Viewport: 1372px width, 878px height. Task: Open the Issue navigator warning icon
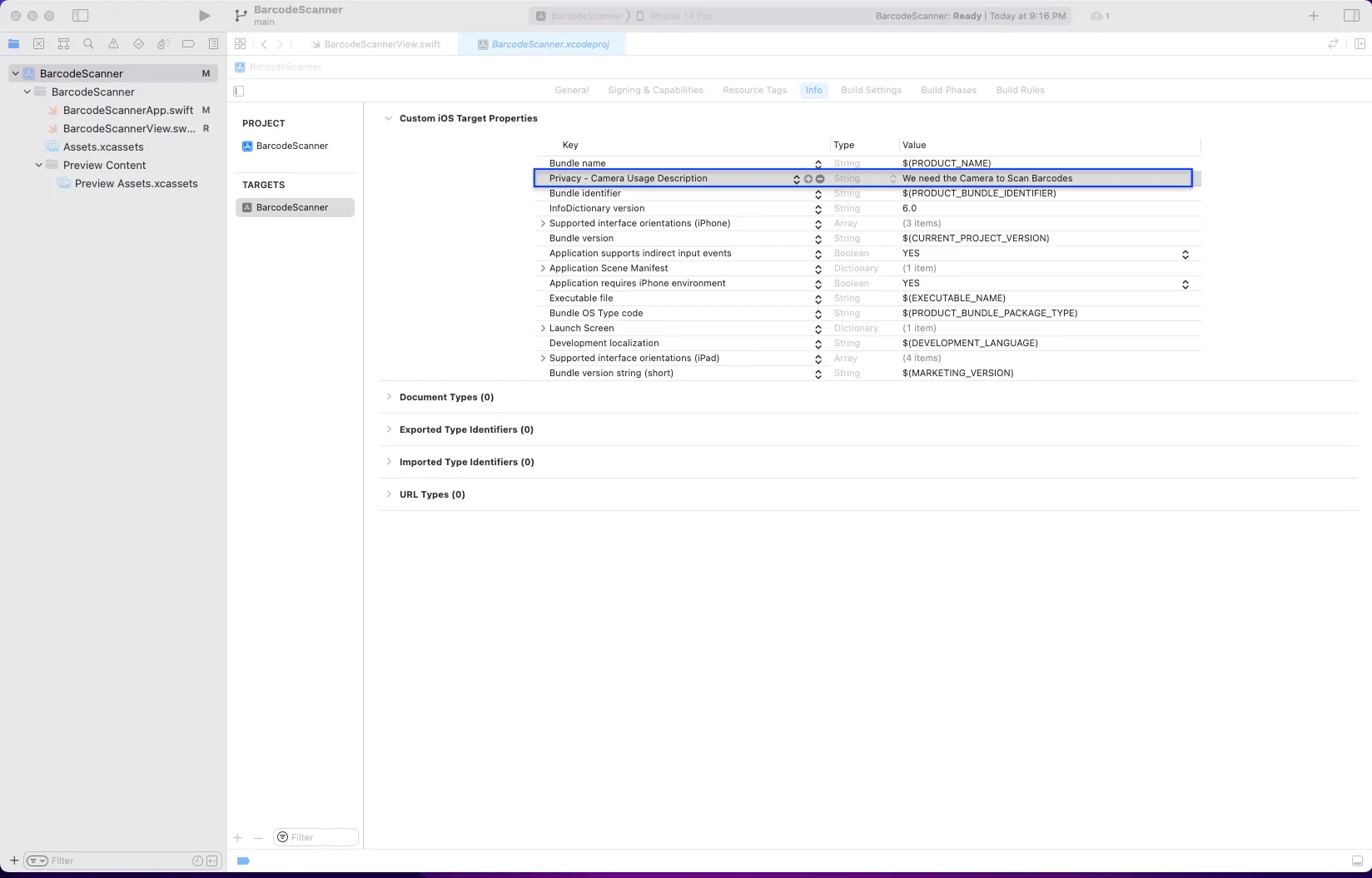113,44
